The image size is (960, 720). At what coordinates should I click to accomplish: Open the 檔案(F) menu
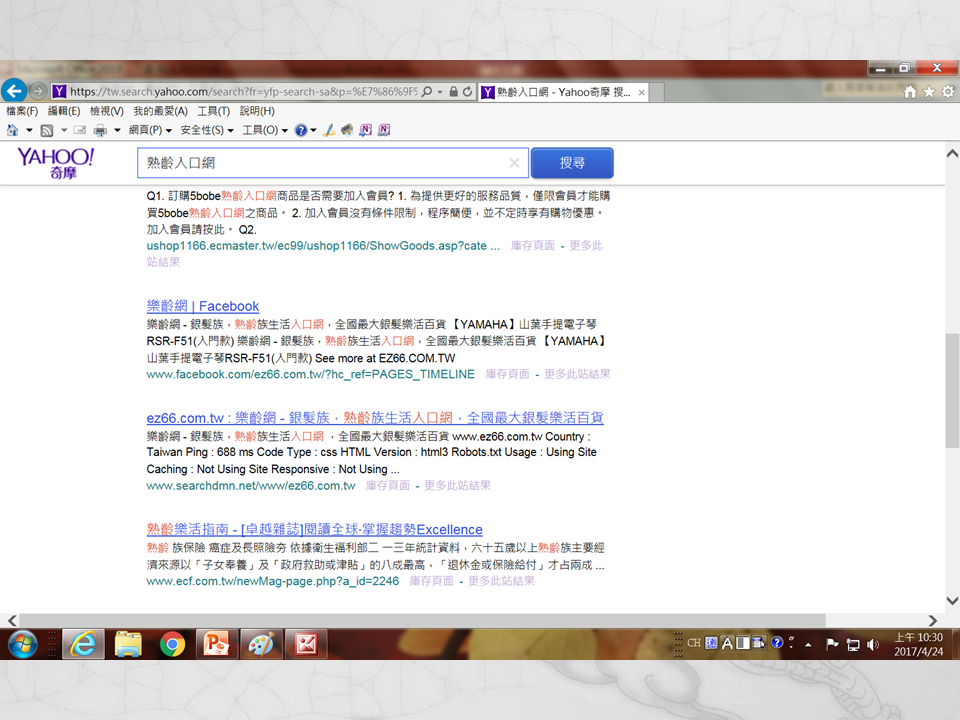[x=22, y=111]
